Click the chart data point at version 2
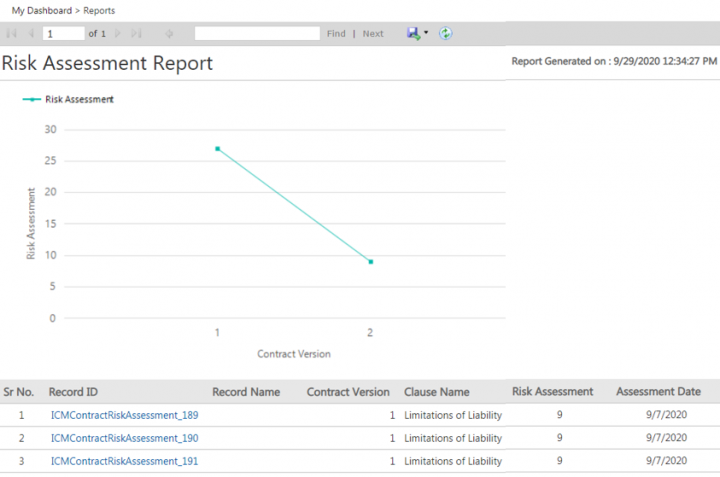Viewport: 720px width, 477px height. pyautogui.click(x=371, y=262)
